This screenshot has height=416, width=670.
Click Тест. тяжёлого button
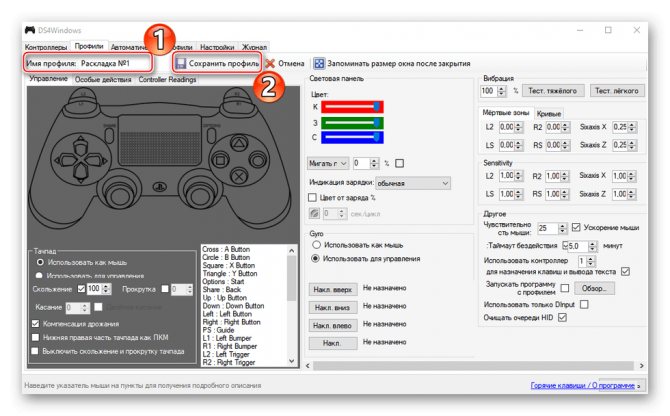[552, 91]
